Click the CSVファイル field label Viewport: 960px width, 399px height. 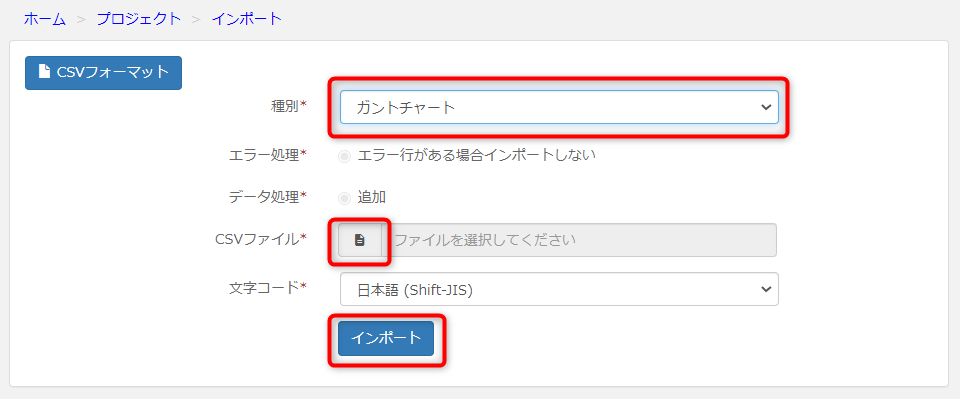point(261,239)
